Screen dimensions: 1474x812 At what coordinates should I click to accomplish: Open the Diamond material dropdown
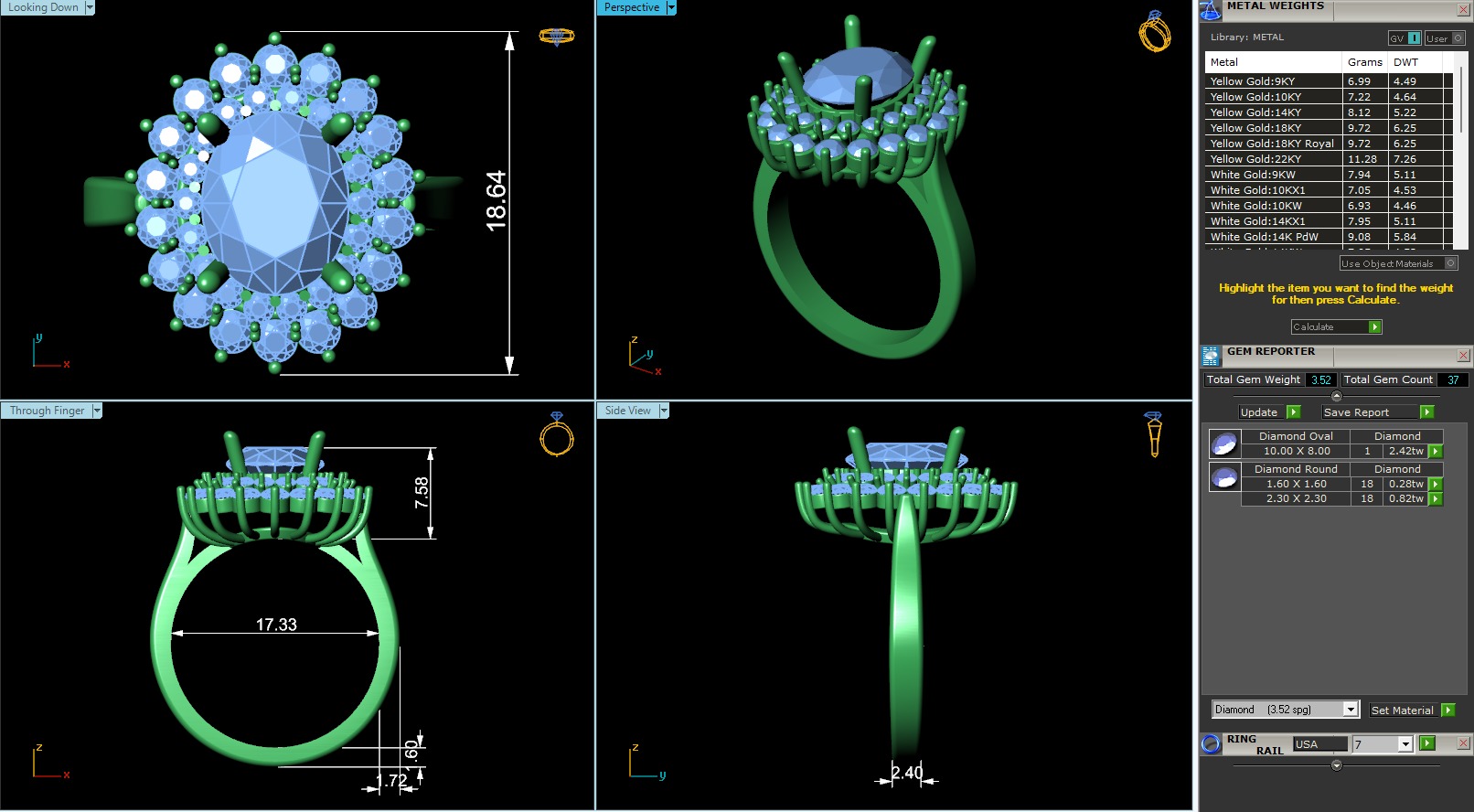[x=1351, y=710]
